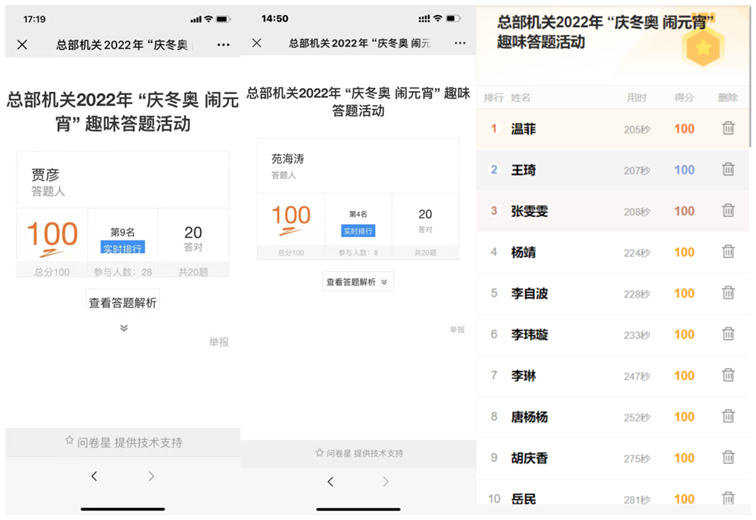Open the three-dot menu on middle phone
Image resolution: width=756 pixels, height=520 pixels.
pyautogui.click(x=456, y=43)
